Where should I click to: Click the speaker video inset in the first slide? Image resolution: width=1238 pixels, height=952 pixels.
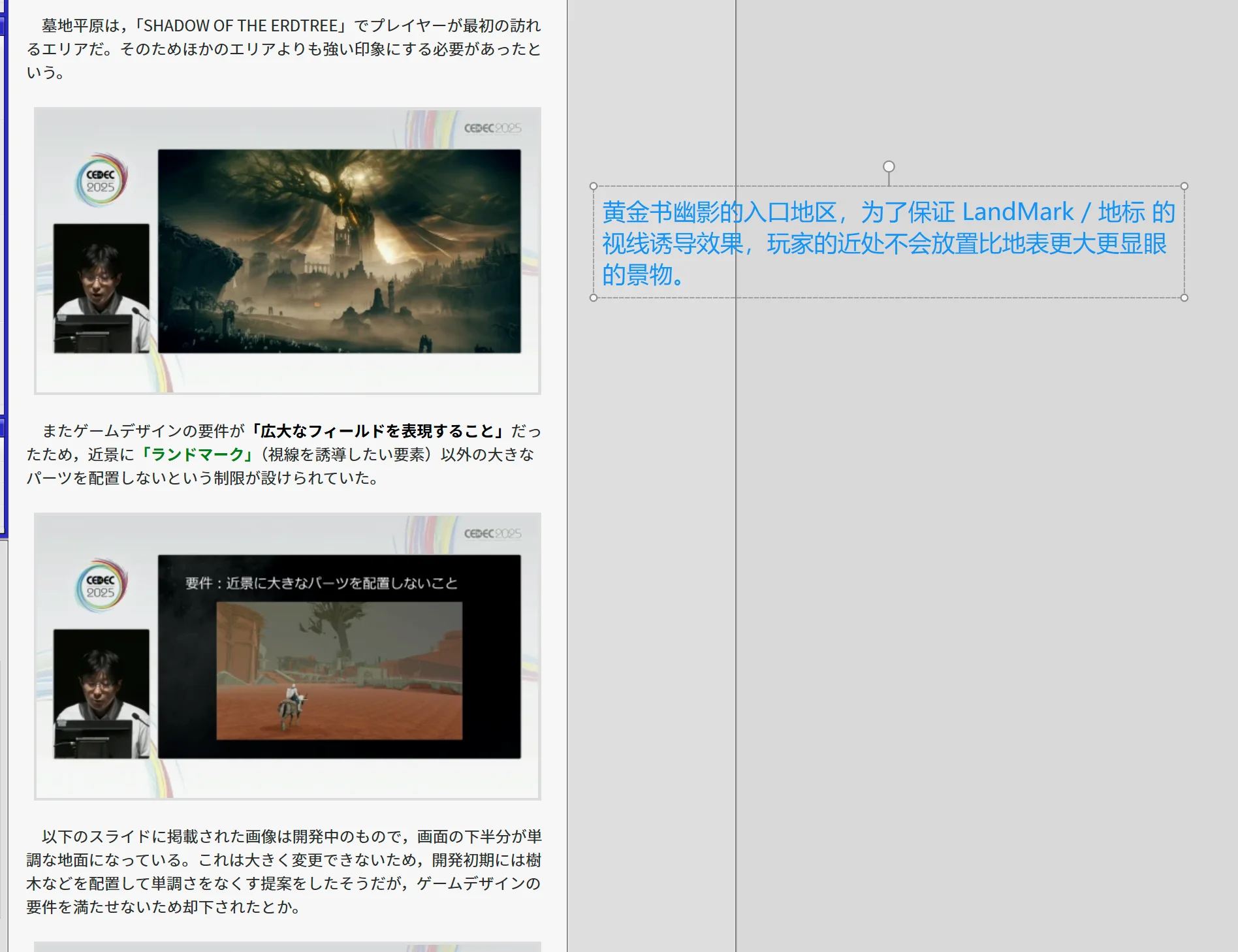pyautogui.click(x=101, y=289)
